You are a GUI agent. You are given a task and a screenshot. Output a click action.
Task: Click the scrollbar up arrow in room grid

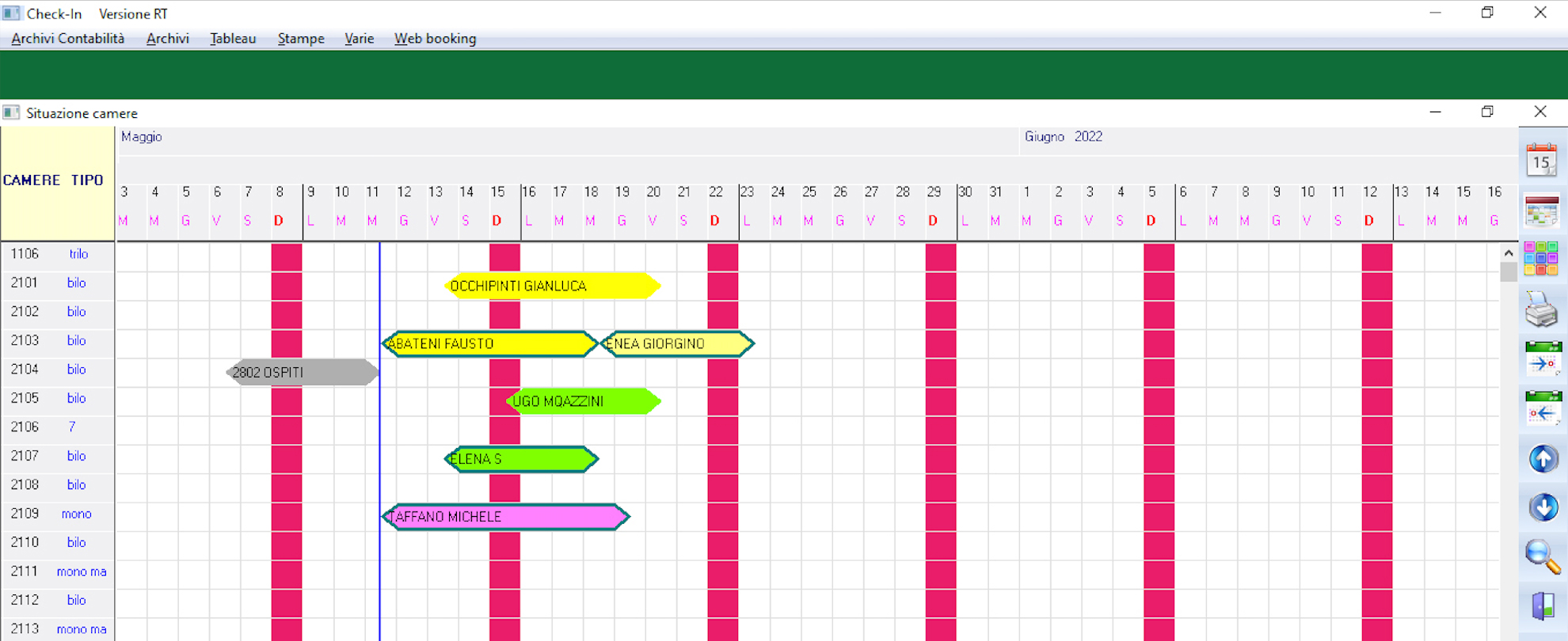(x=1508, y=253)
